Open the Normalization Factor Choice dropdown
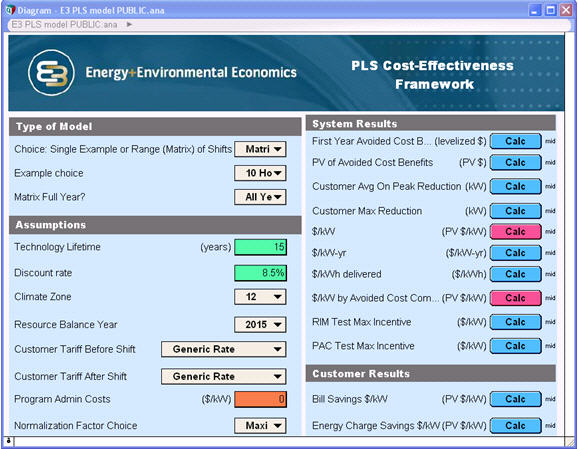 [x=260, y=426]
